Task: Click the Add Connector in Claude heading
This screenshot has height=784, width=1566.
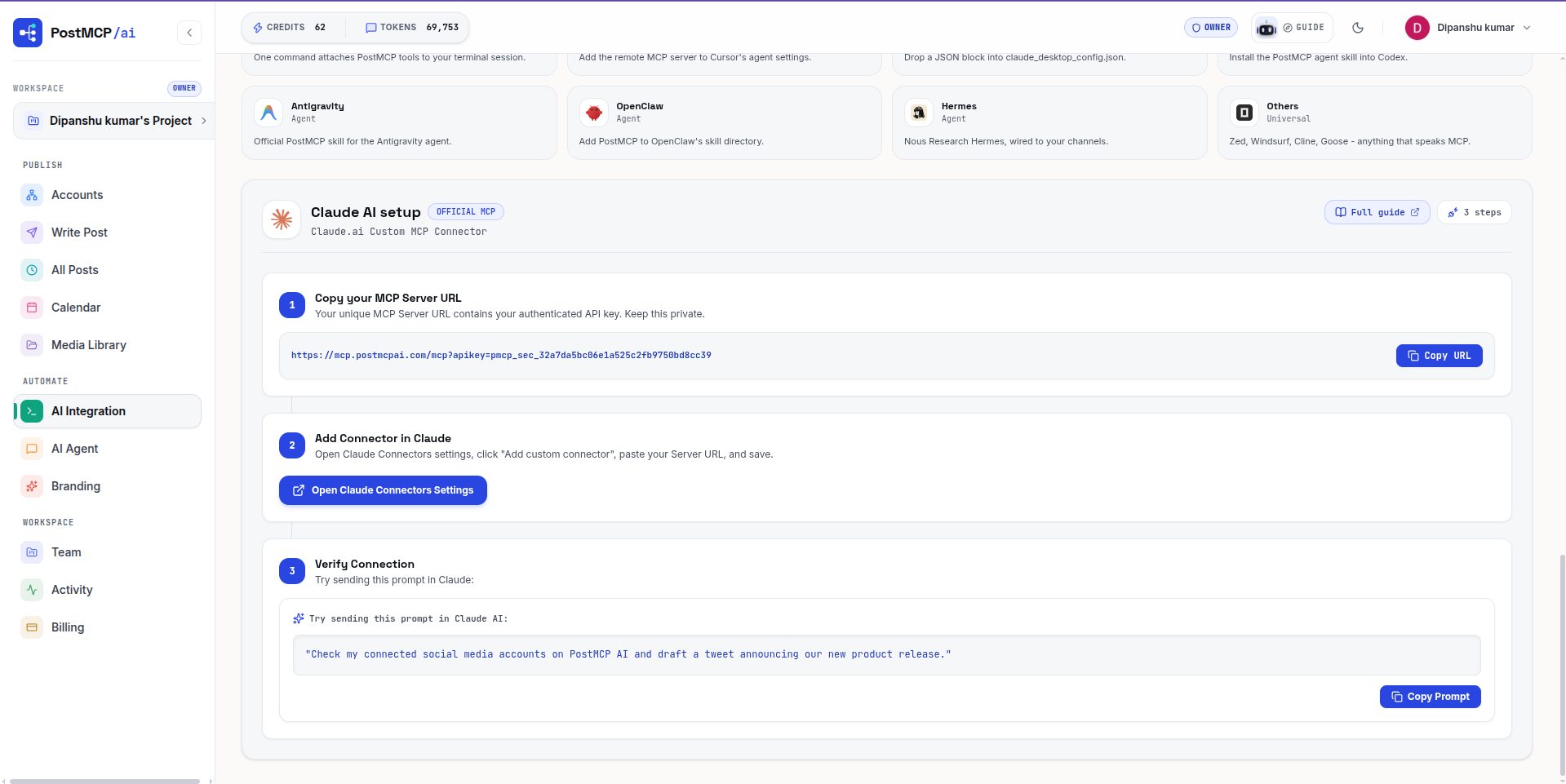Action: [383, 439]
